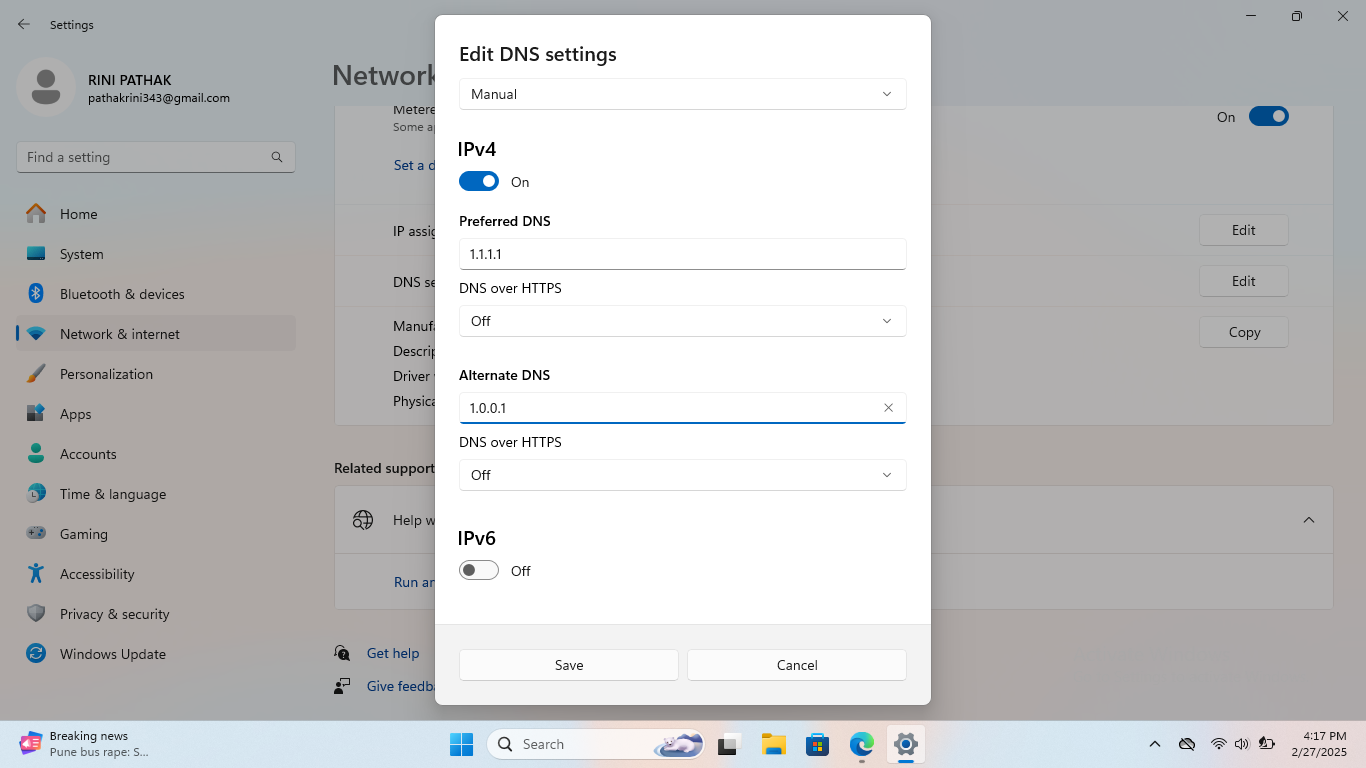Screen dimensions: 1366x768
Task: Go to Personalization settings
Action: click(106, 374)
